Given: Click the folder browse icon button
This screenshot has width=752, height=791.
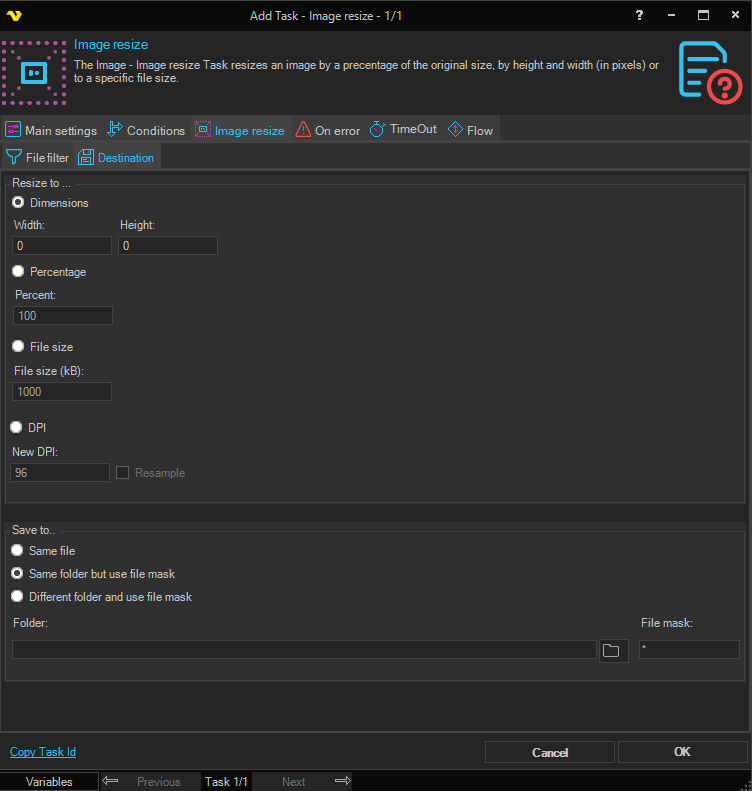Looking at the screenshot, I should 611,651.
